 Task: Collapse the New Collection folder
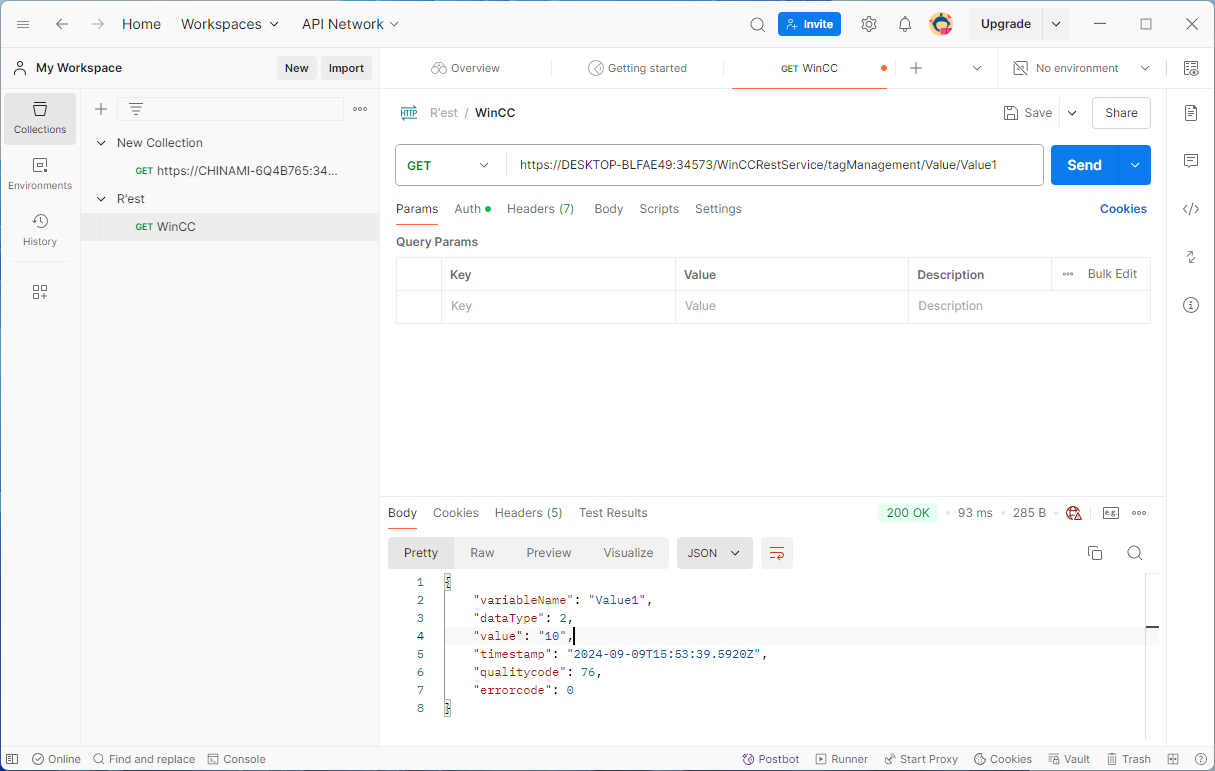click(101, 143)
